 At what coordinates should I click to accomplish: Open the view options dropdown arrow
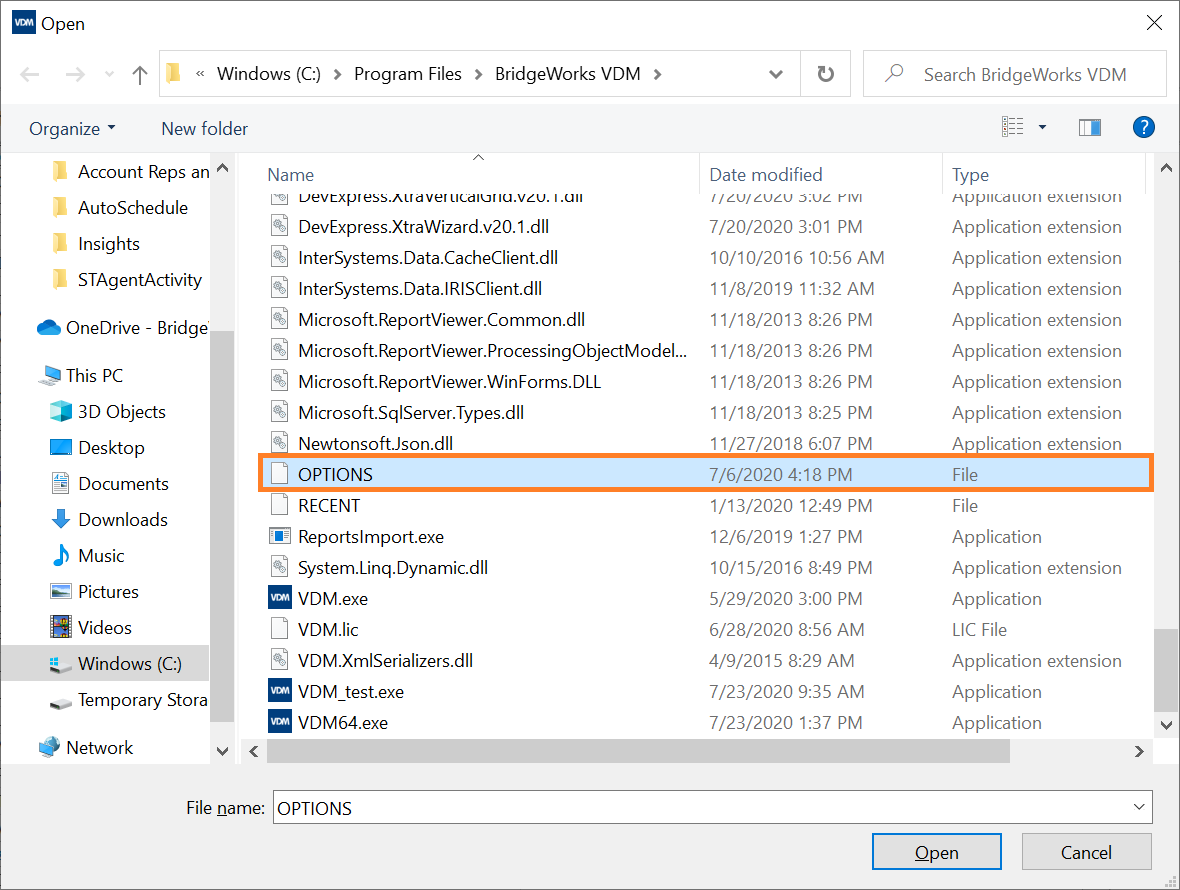pyautogui.click(x=1042, y=127)
